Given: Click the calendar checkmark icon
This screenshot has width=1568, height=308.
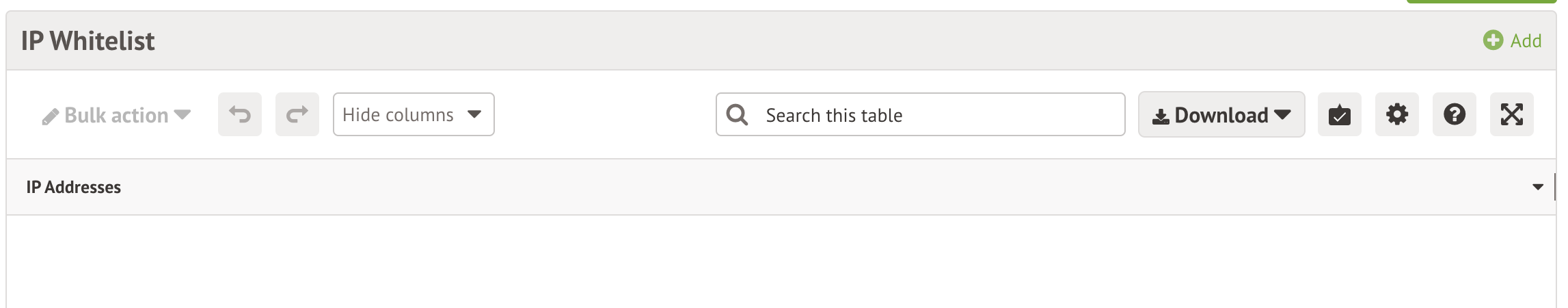Looking at the screenshot, I should (x=1340, y=115).
